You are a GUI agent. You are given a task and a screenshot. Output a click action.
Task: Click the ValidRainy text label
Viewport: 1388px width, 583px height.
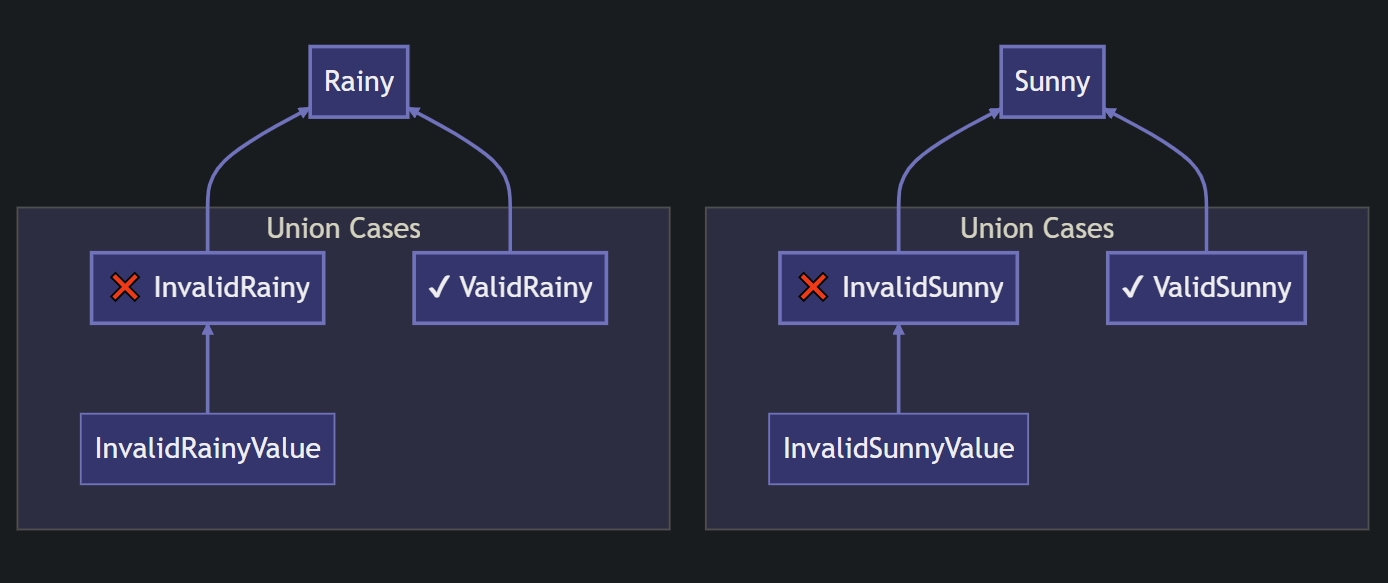(x=525, y=288)
